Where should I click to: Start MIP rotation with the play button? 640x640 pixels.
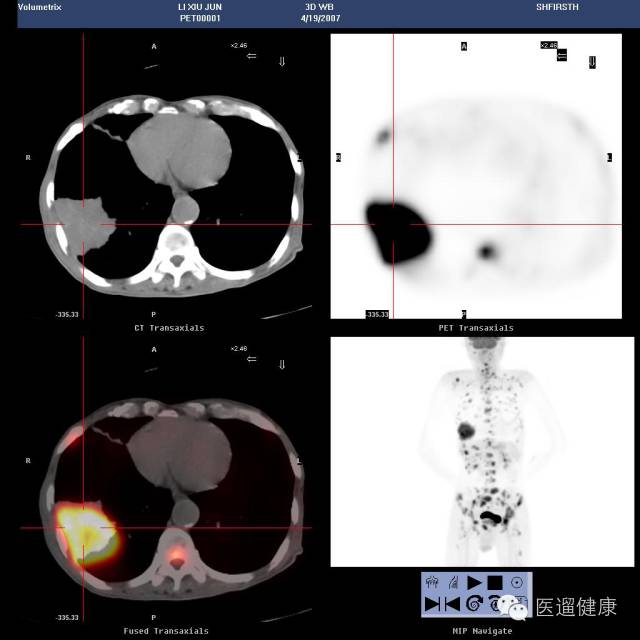click(x=474, y=582)
